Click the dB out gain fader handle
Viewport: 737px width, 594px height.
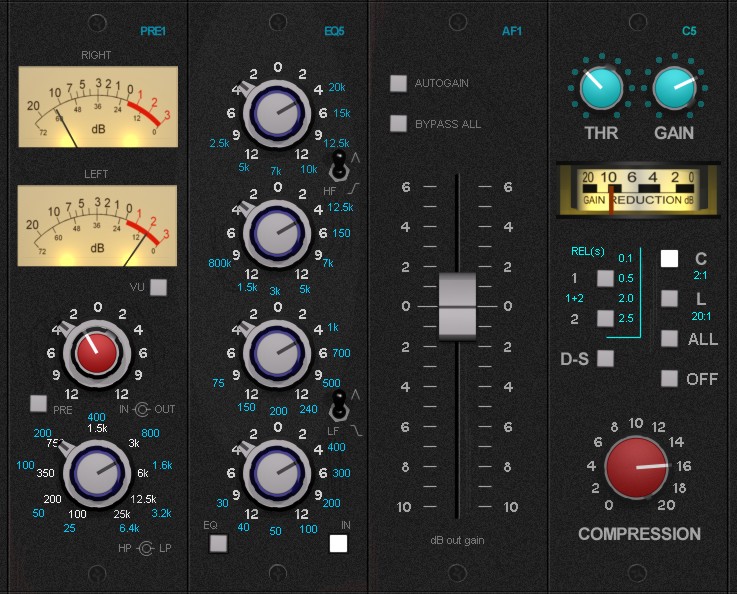click(457, 306)
